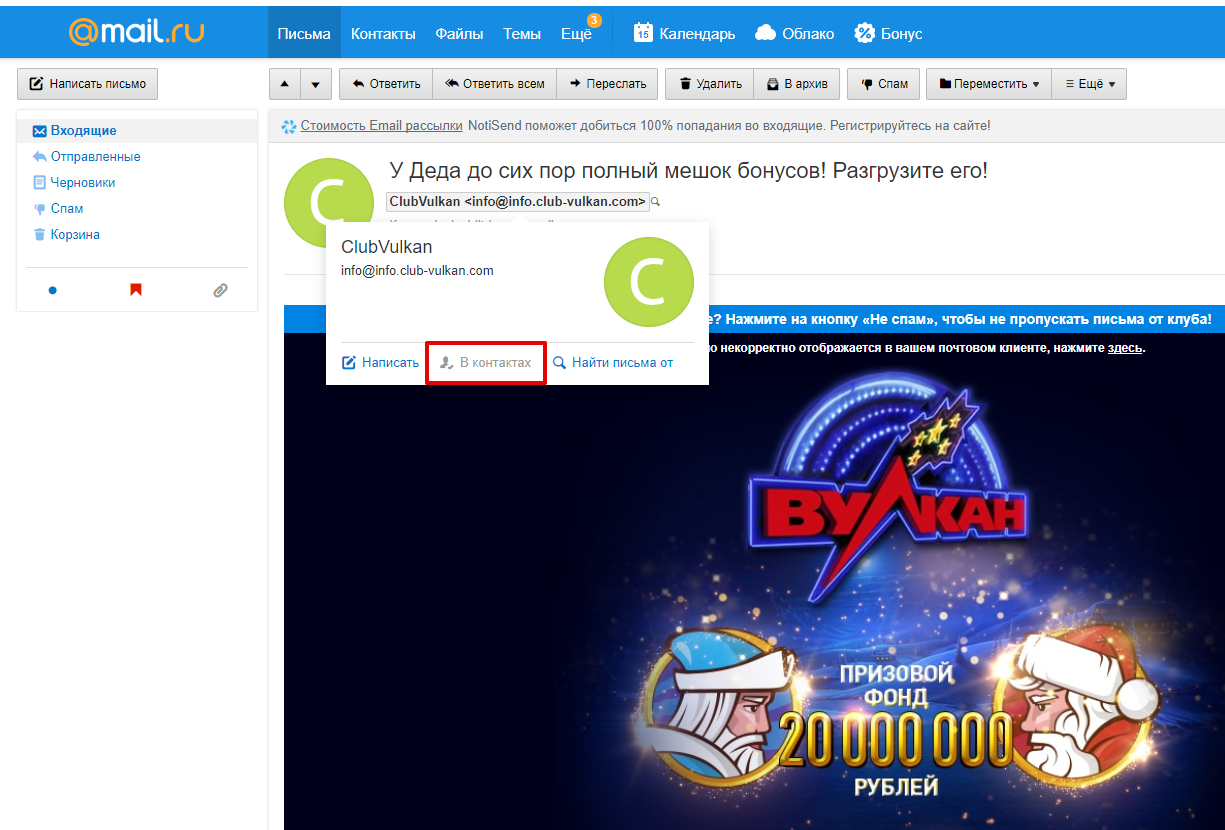Click the search icon beside sender address

click(656, 202)
